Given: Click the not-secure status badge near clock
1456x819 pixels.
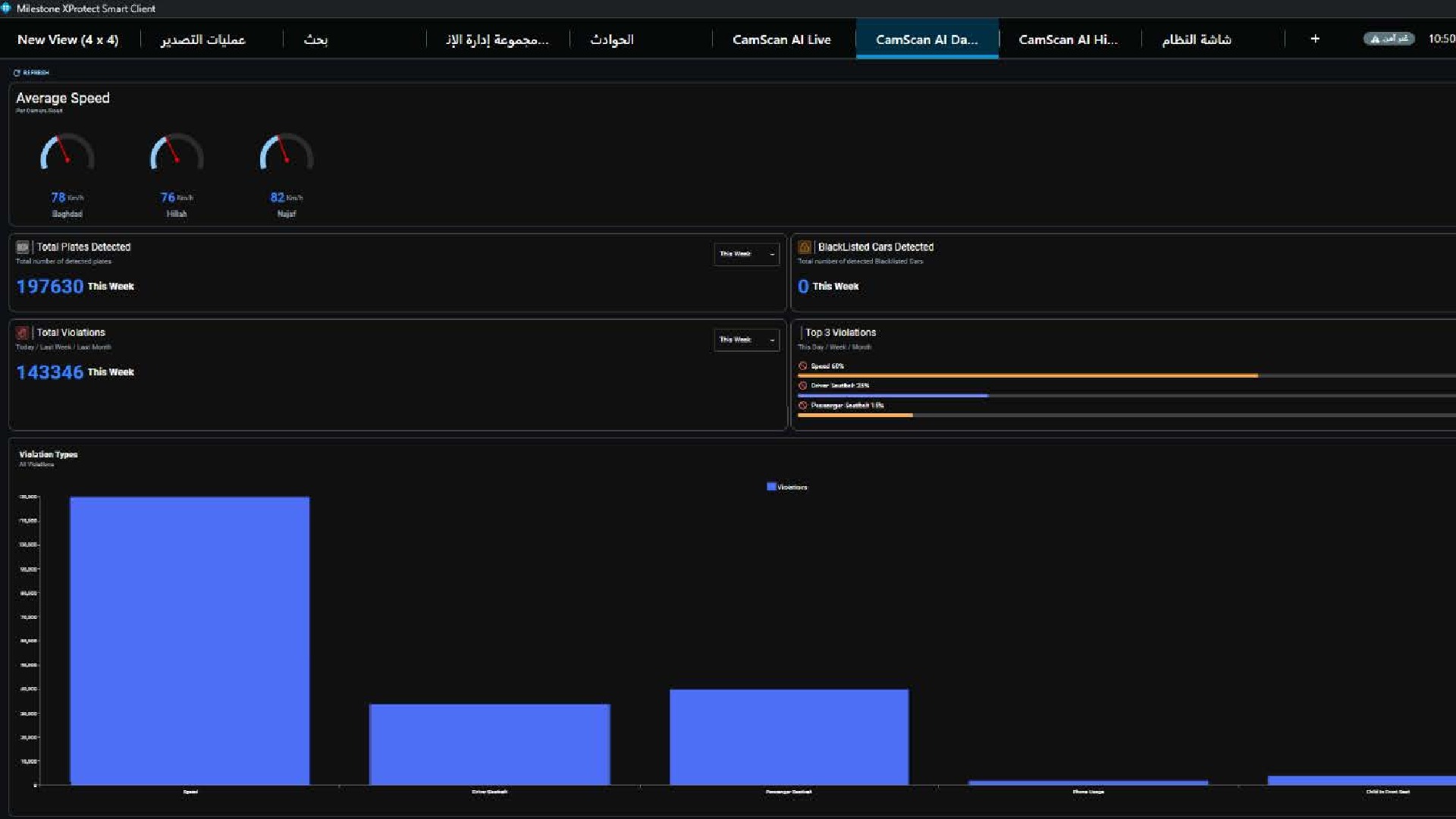Looking at the screenshot, I should point(1389,39).
